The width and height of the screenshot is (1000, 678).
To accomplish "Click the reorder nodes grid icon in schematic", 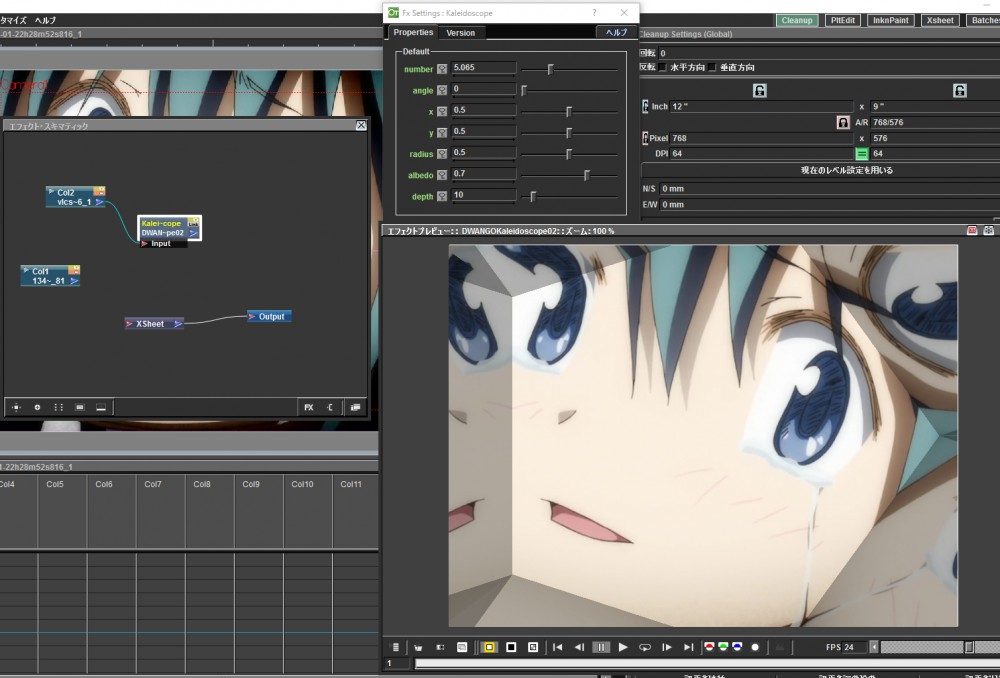I will pyautogui.click(x=58, y=407).
